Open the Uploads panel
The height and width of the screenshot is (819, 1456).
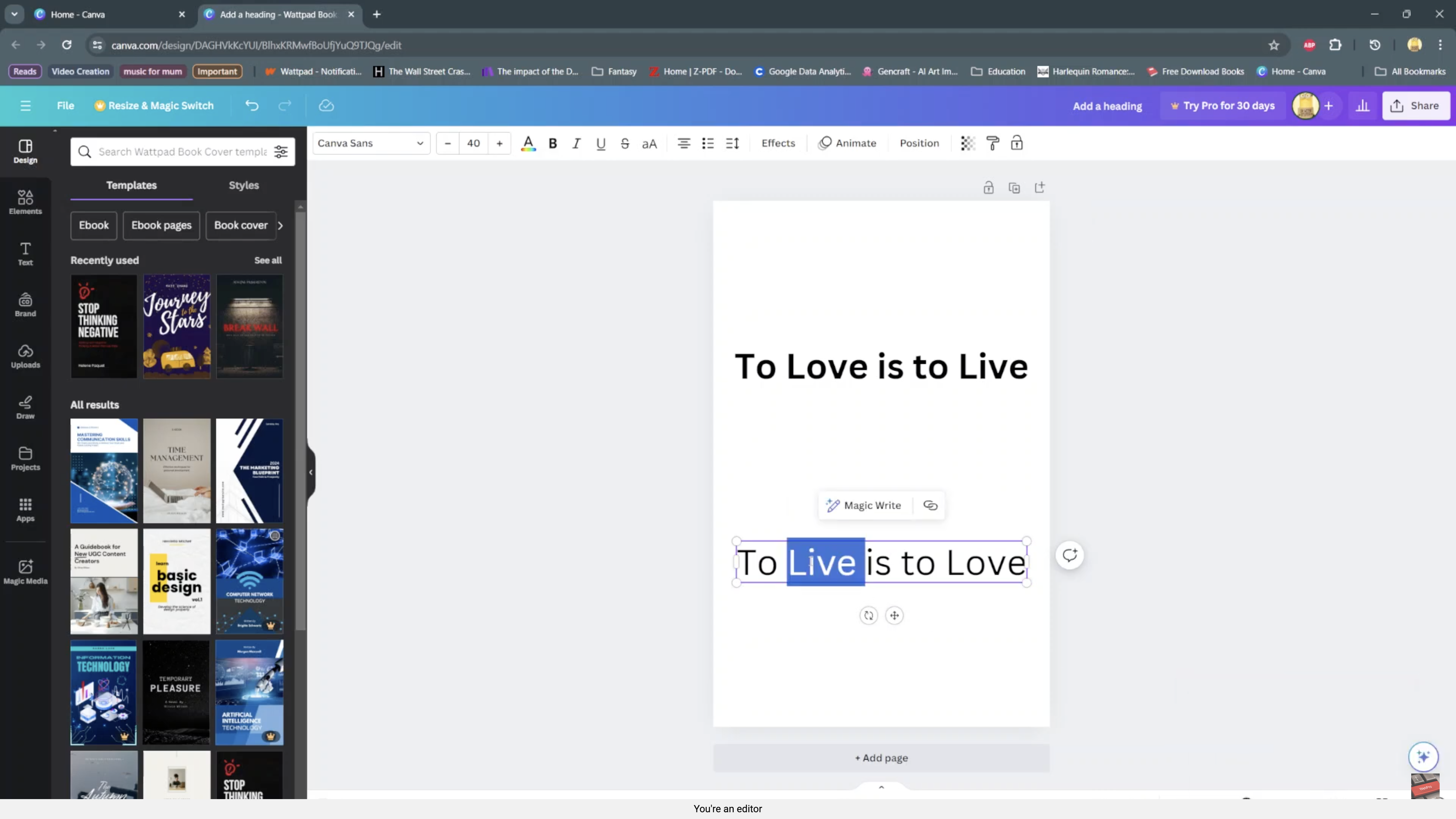(x=26, y=356)
